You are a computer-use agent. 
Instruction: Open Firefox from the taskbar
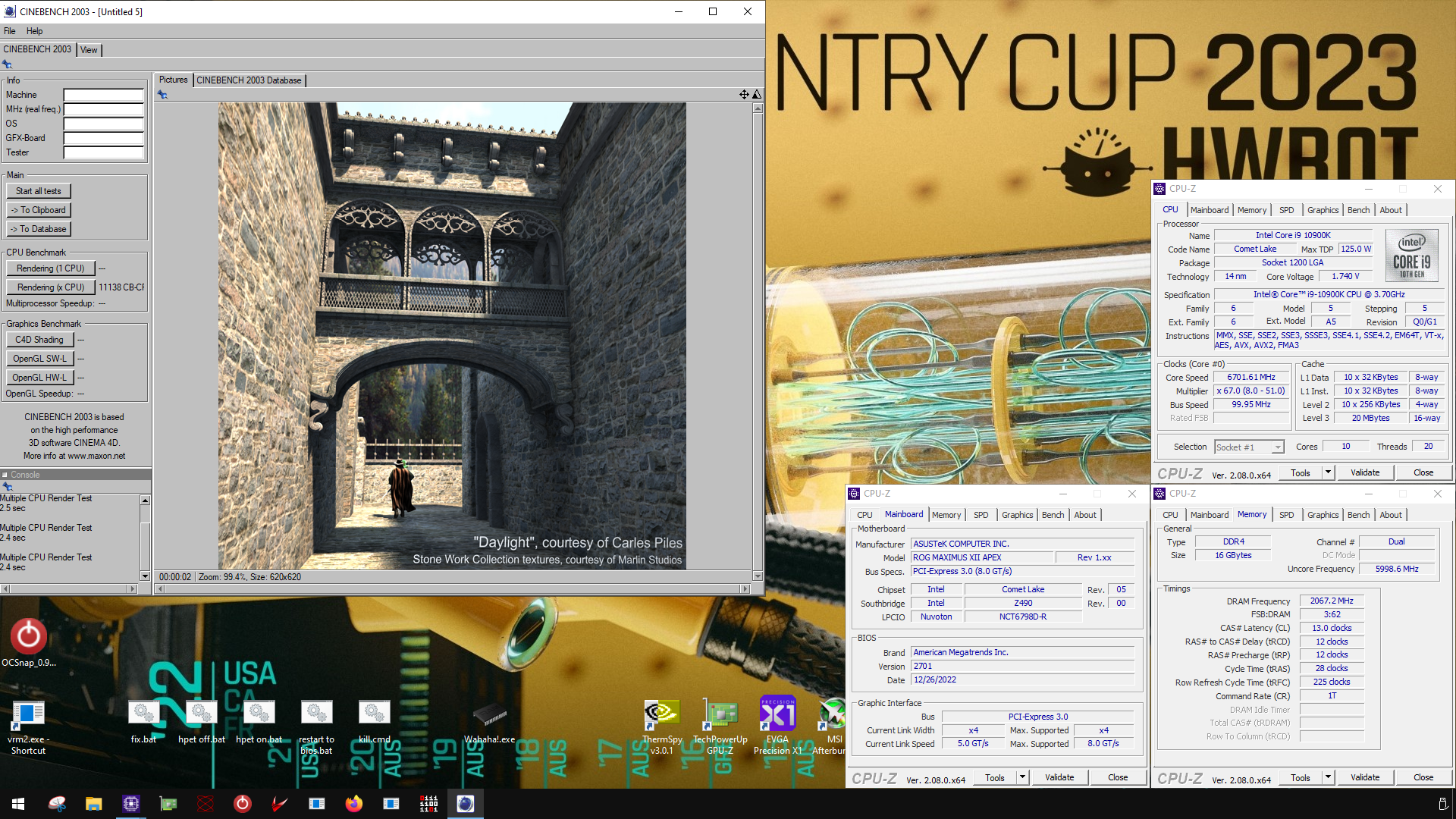353,804
